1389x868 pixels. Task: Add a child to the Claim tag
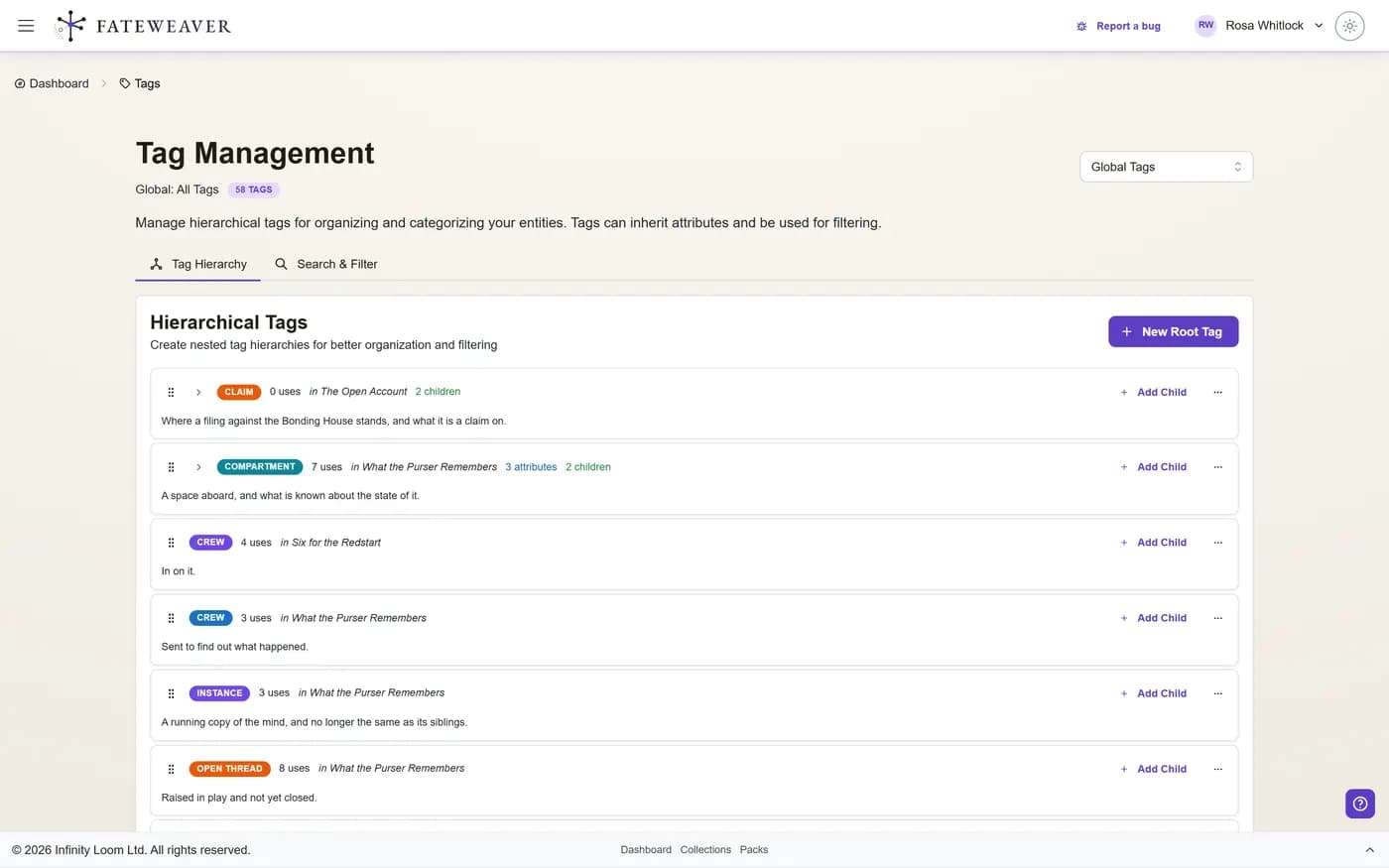pos(1153,392)
